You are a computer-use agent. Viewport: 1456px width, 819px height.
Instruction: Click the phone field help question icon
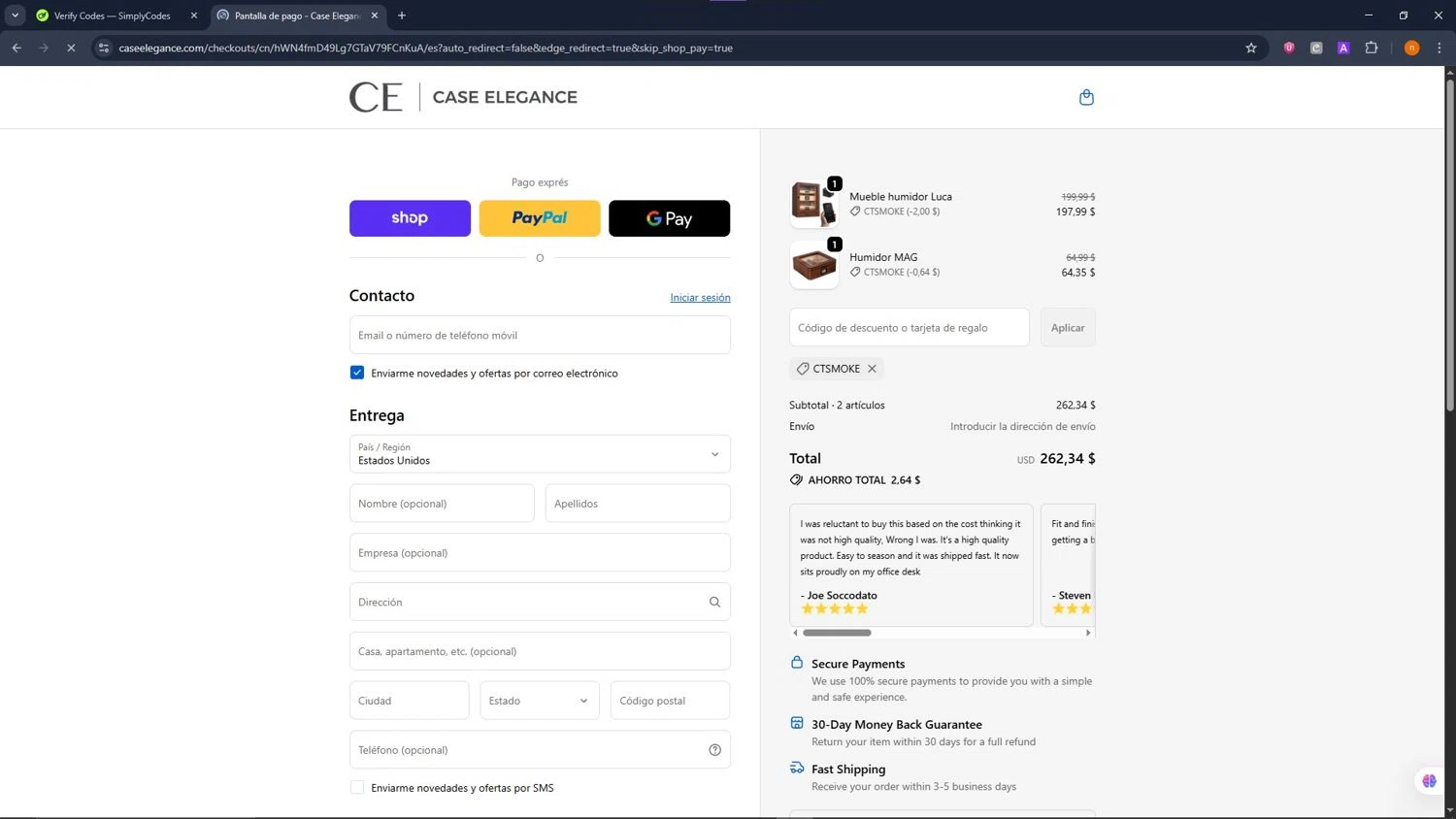pyautogui.click(x=714, y=750)
